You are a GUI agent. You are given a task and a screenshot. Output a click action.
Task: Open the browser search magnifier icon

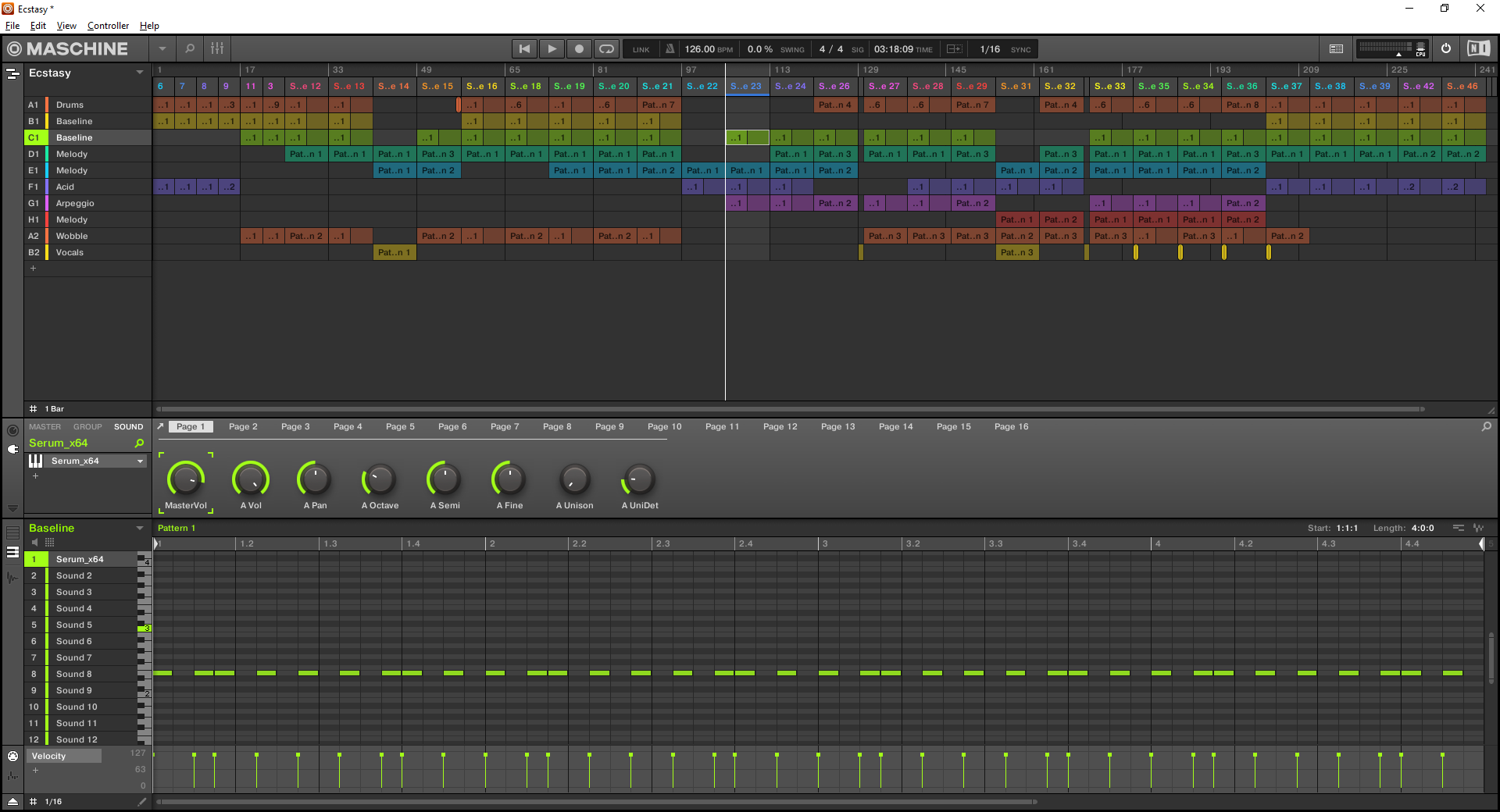coord(189,48)
